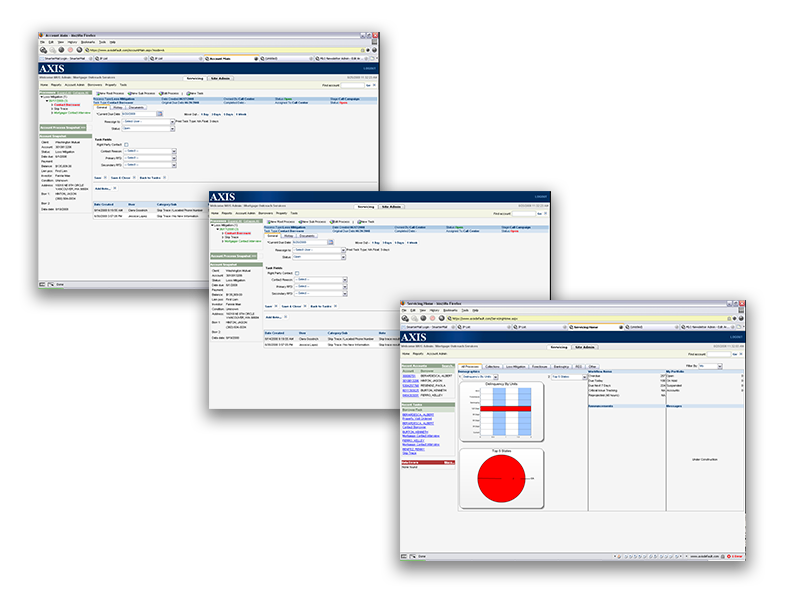
Task: Reload the Servicing Home page in Firefox
Action: tap(423, 319)
